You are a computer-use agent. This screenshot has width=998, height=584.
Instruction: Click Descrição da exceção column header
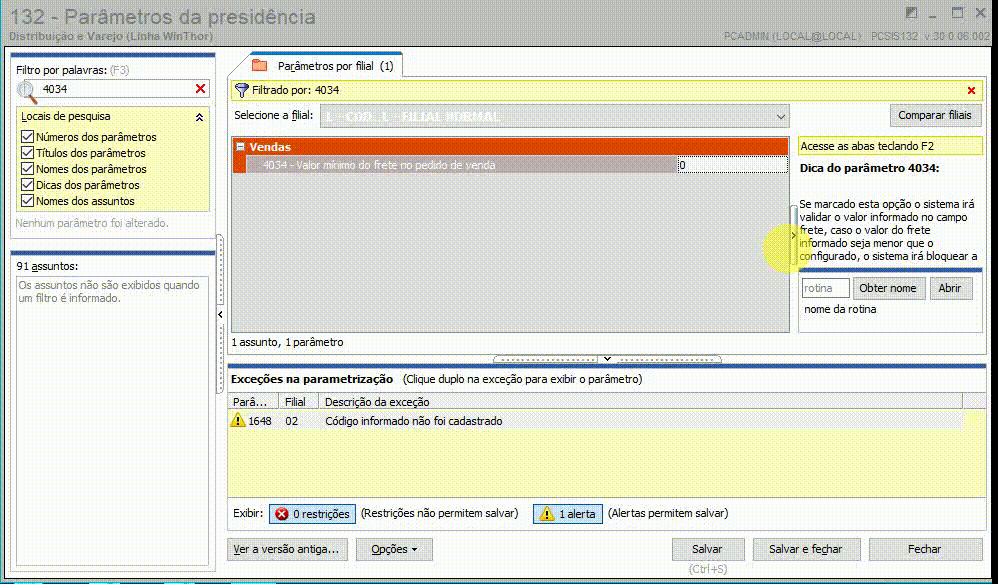[640, 401]
